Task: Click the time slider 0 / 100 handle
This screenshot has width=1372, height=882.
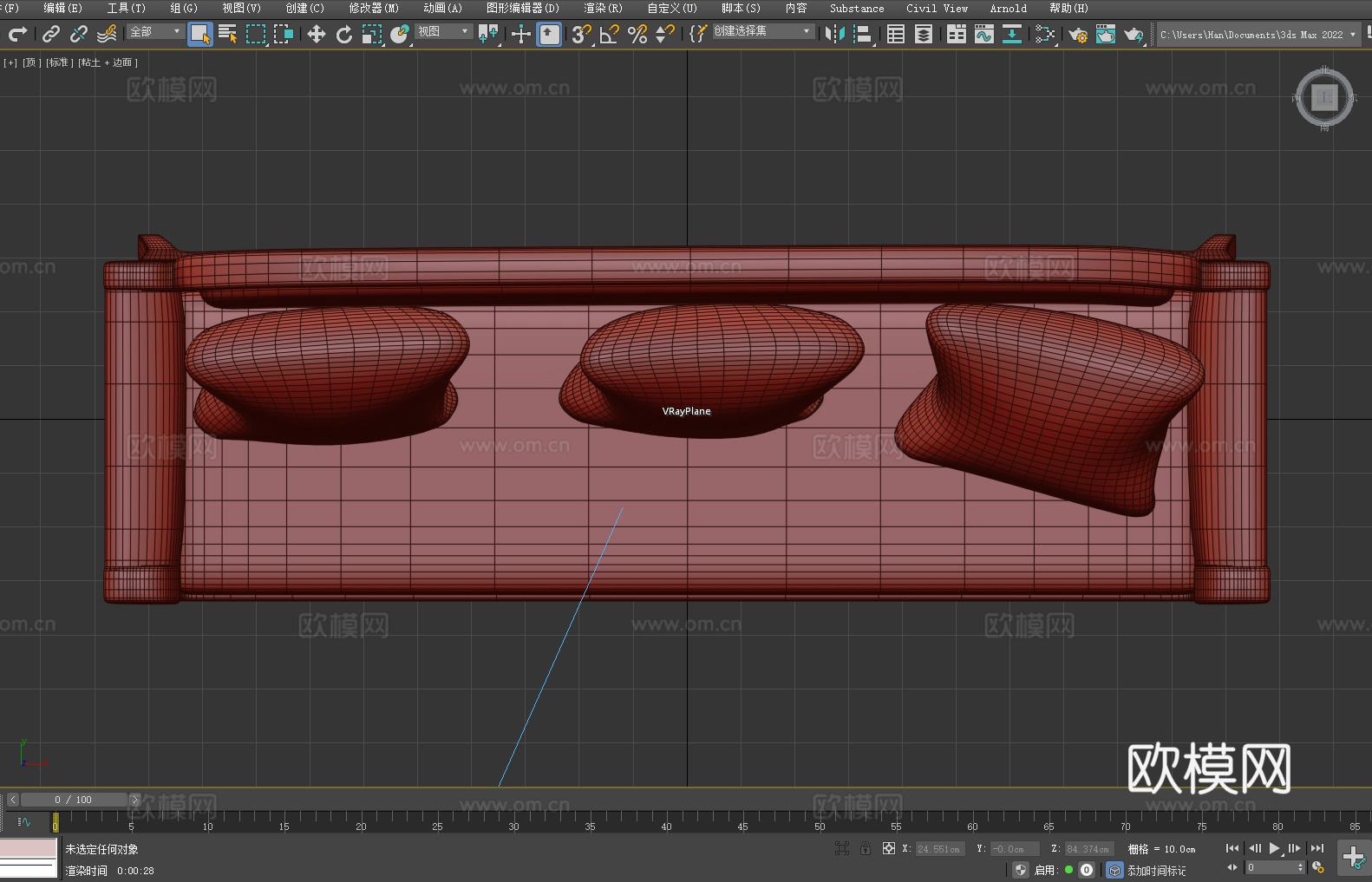Action: 74,800
